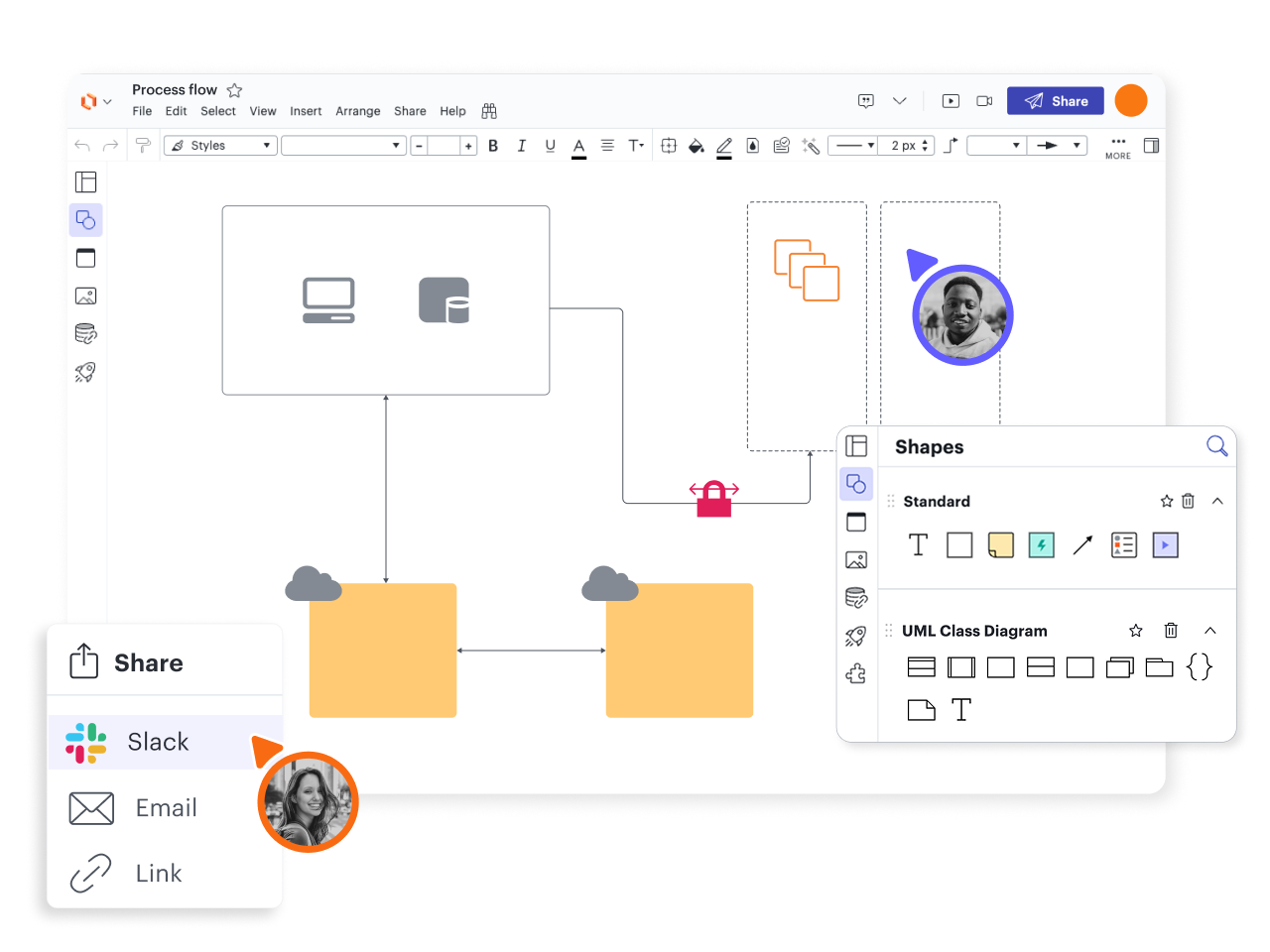
Task: Click the format painter icon in toolbar
Action: click(143, 146)
